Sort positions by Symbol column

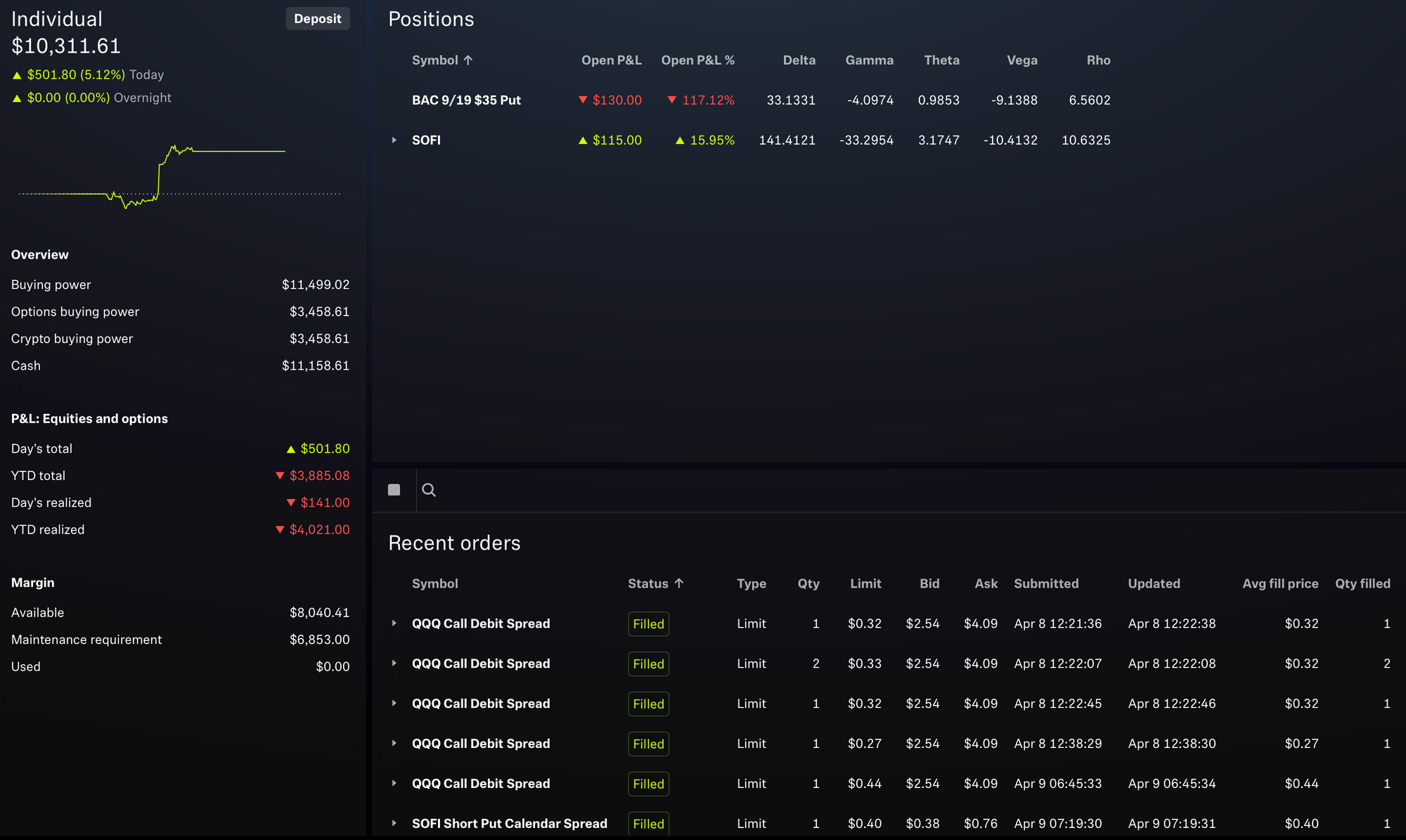pos(442,60)
